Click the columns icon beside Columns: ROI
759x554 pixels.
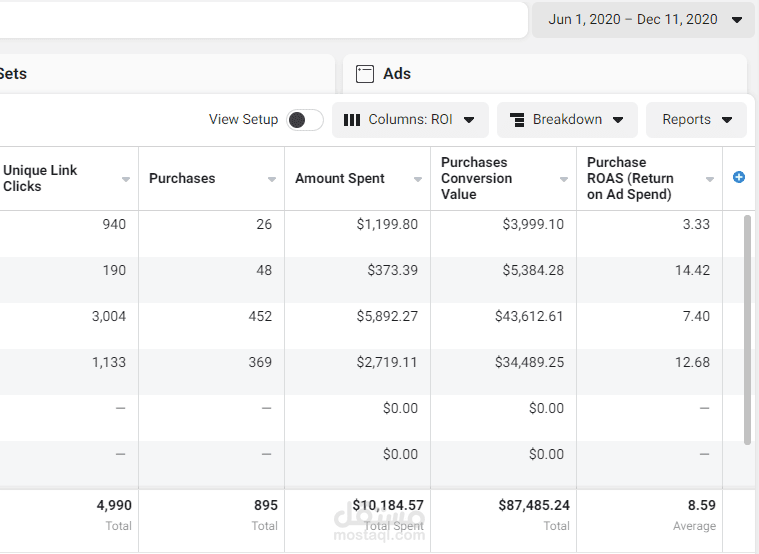coord(352,120)
